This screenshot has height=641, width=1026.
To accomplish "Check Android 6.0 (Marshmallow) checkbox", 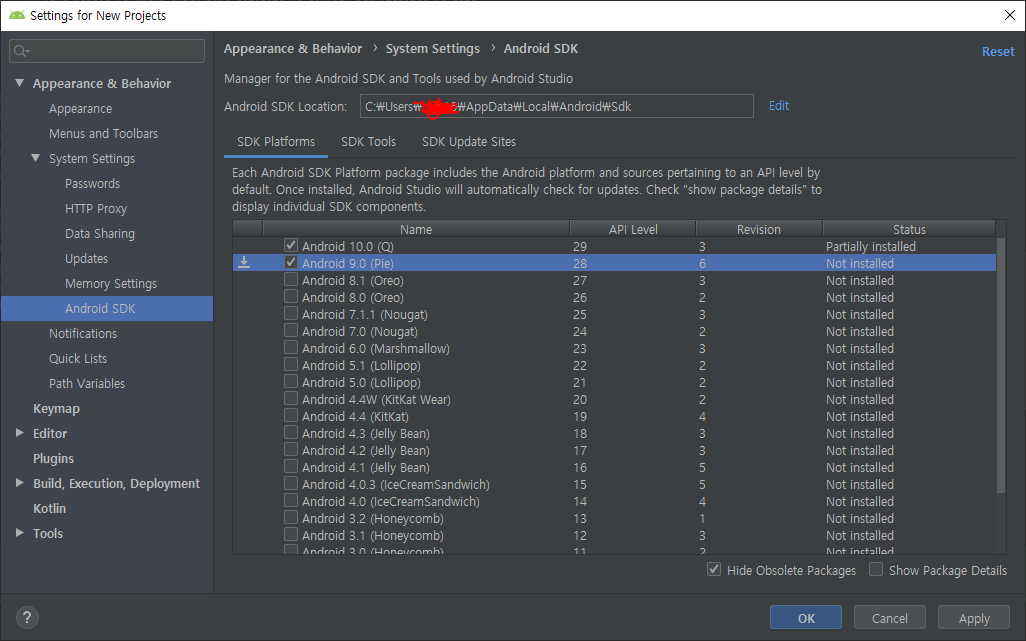I will (x=291, y=347).
